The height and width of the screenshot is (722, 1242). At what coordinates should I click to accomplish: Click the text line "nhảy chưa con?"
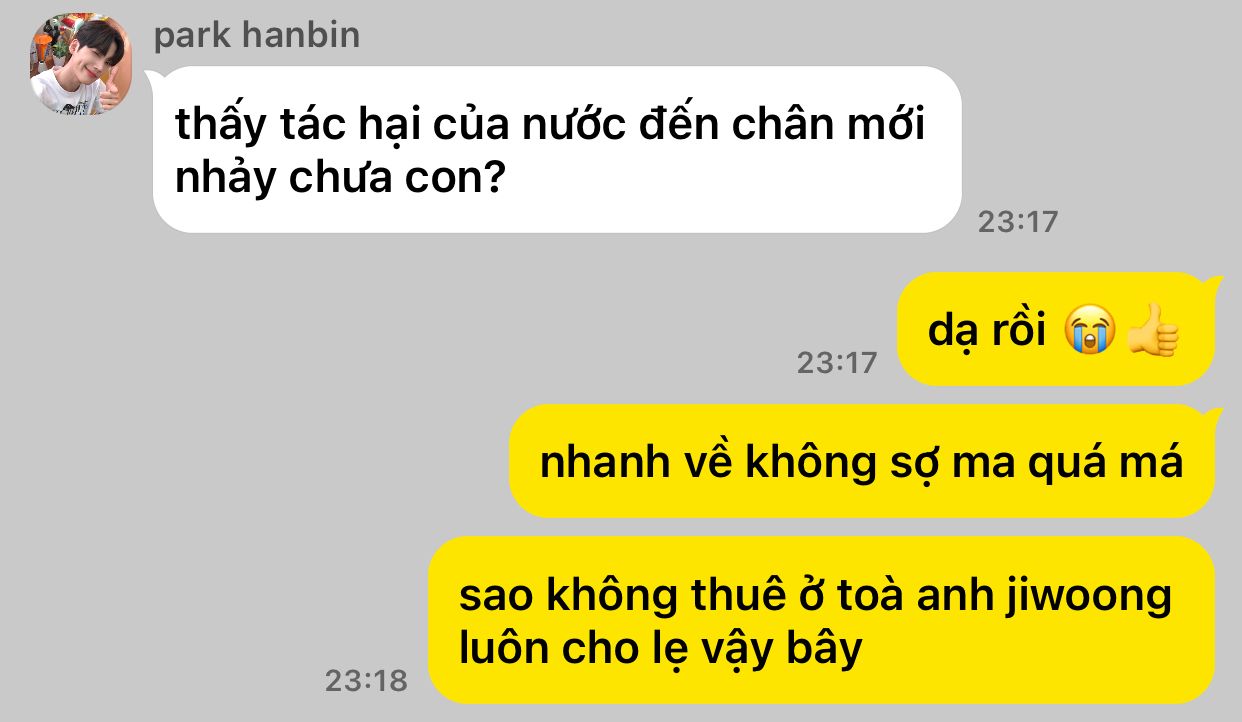339,179
